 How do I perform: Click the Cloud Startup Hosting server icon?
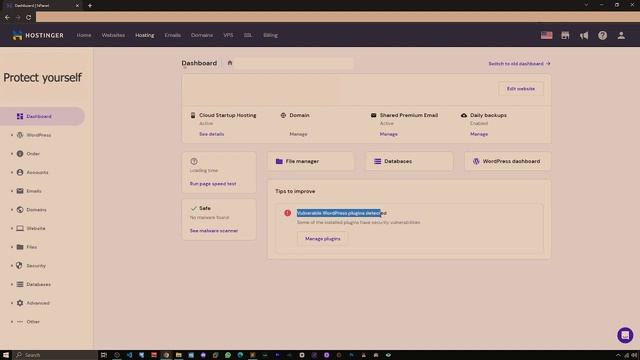click(x=193, y=115)
